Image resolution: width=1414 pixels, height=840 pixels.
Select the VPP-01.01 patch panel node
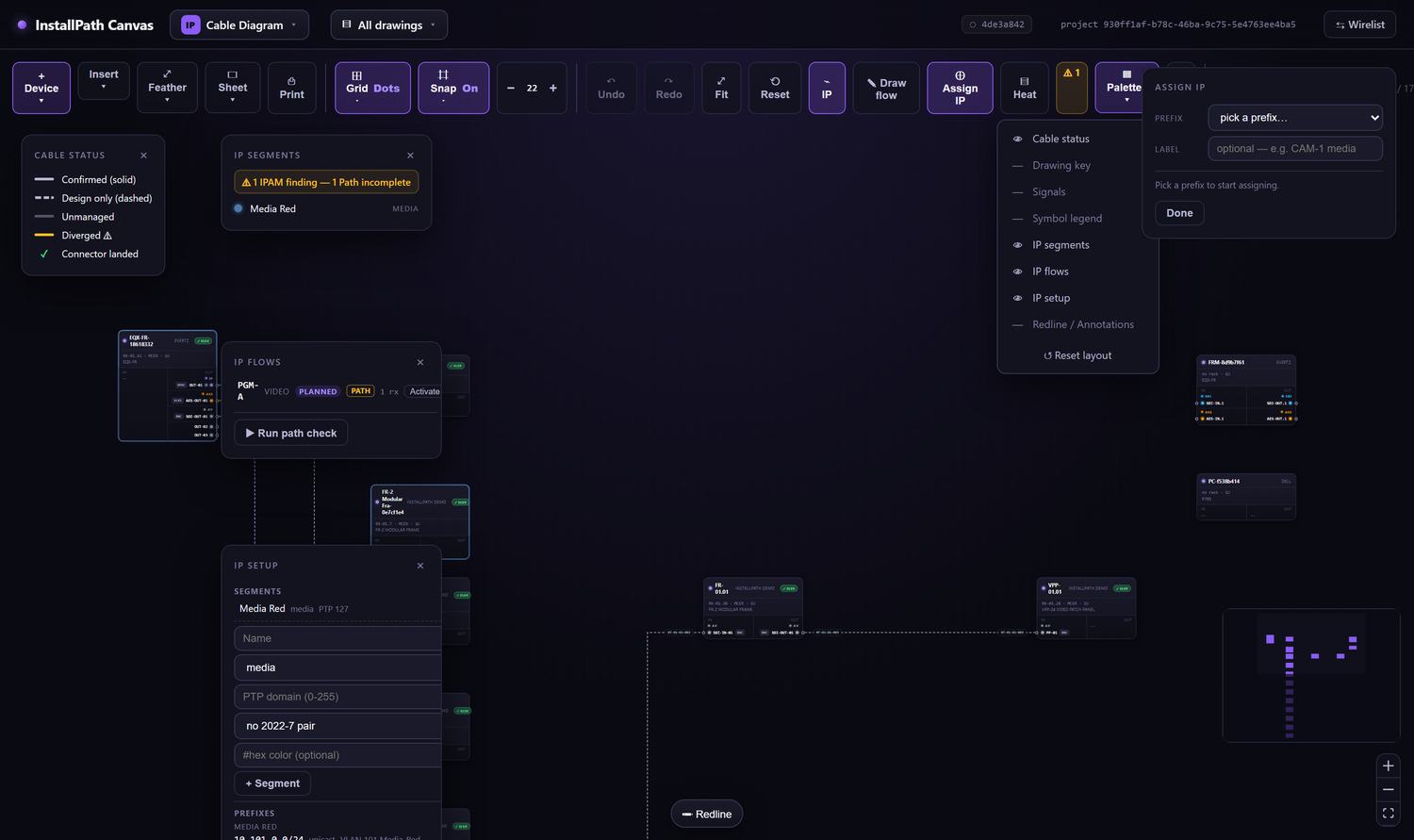[x=1086, y=608]
